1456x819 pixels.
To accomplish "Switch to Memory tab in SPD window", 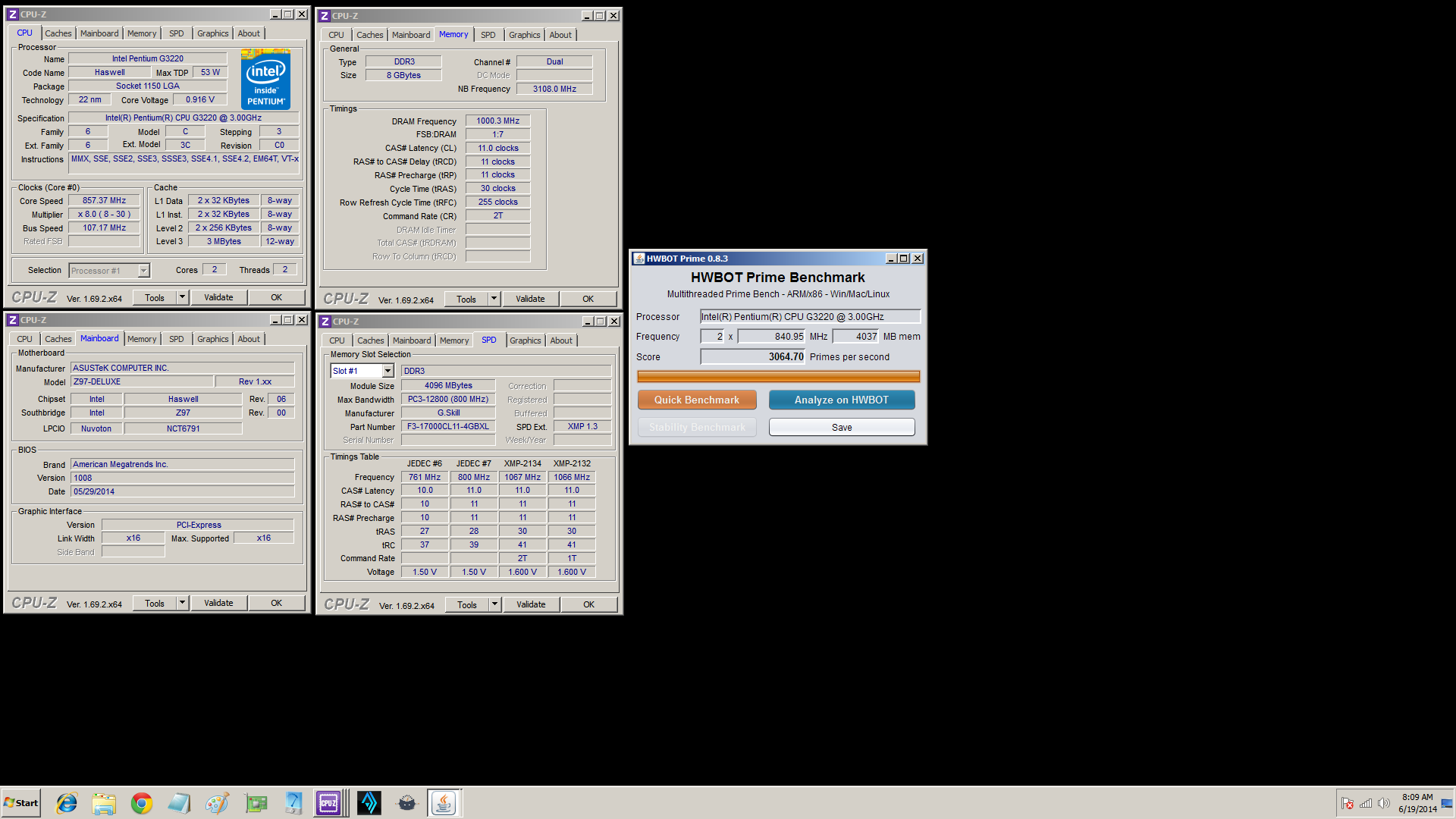I will pos(454,340).
